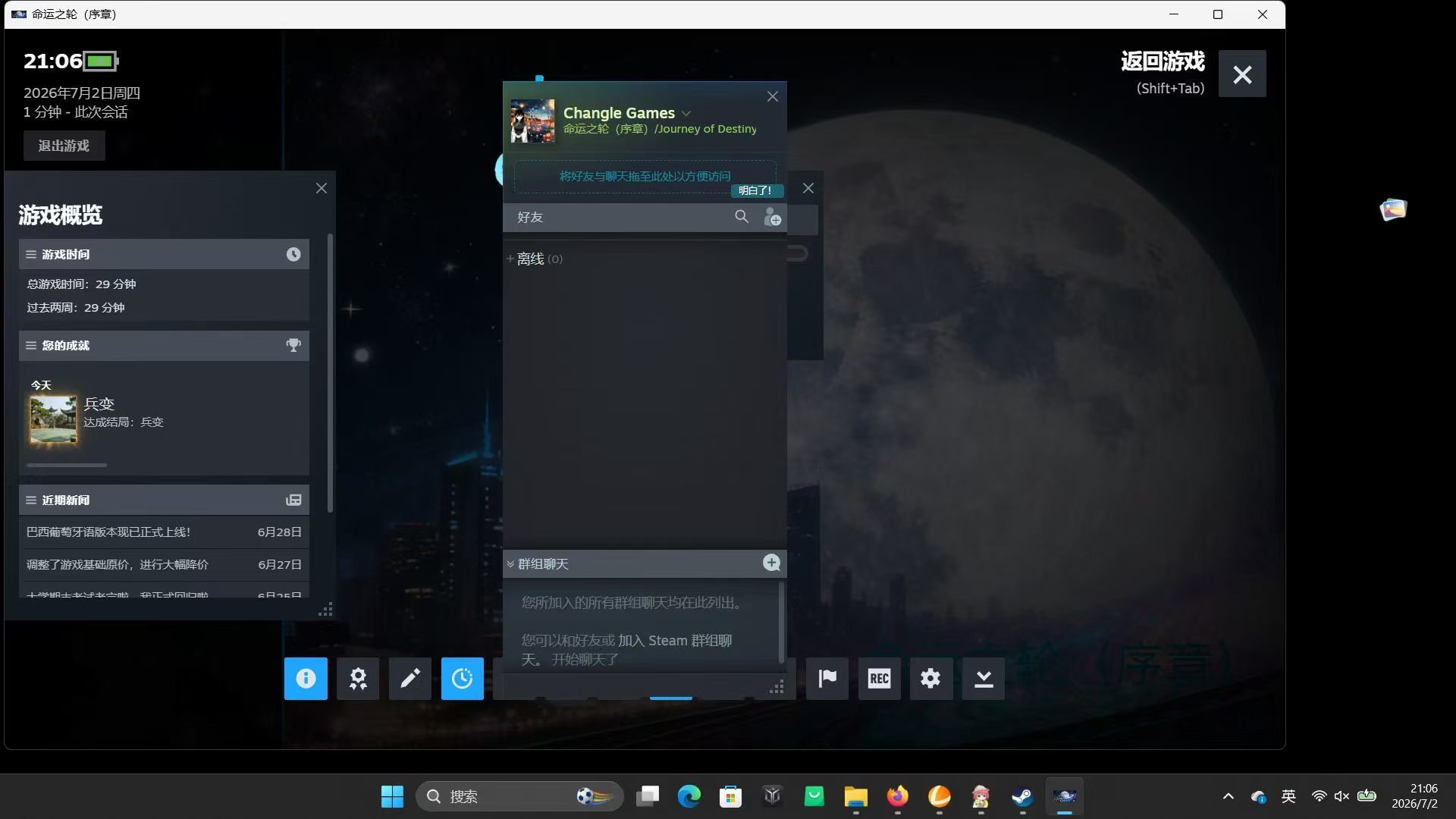1456x819 pixels.
Task: Switch input language via 英 indicator
Action: pyautogui.click(x=1288, y=796)
